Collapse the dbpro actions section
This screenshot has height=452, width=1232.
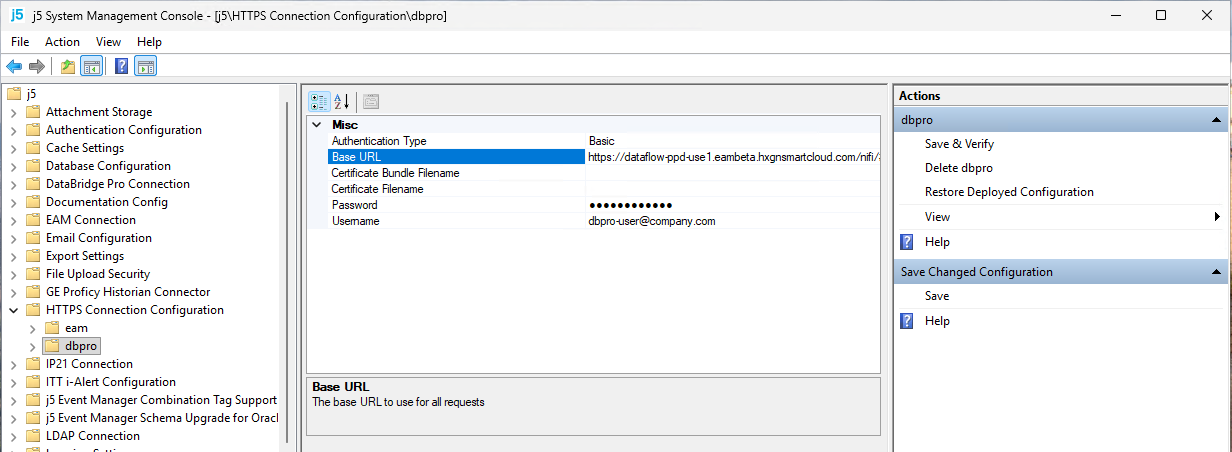[x=1217, y=120]
